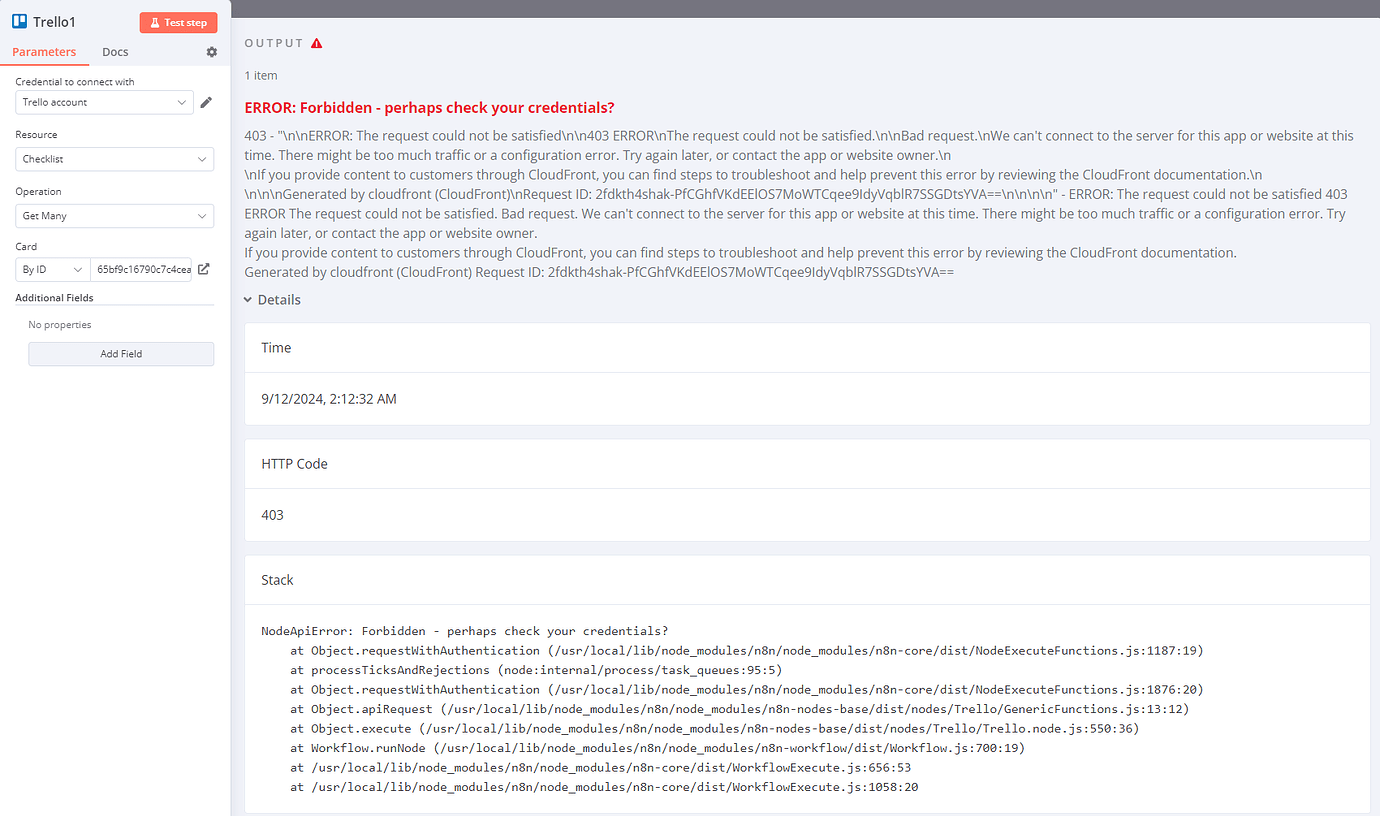Viewport: 1380px width, 816px height.
Task: Click the Stack section header
Action: pos(277,579)
